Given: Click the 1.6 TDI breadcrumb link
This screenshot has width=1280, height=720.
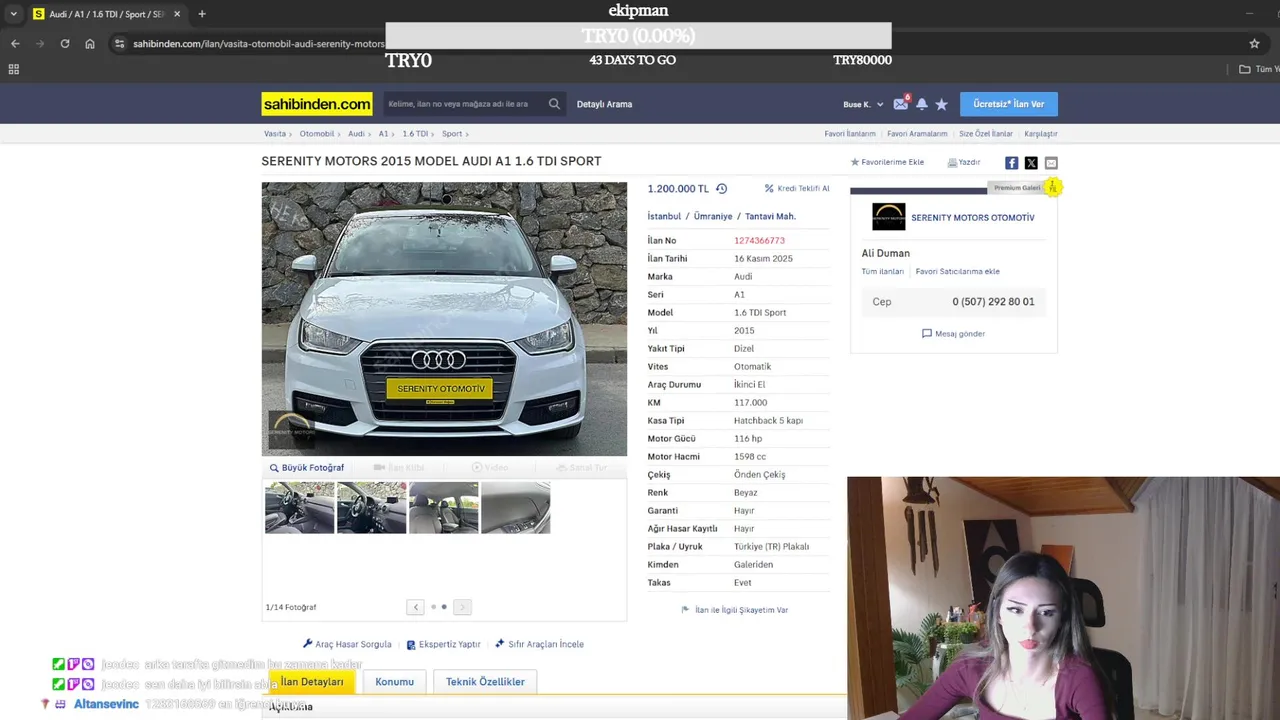Looking at the screenshot, I should coord(415,134).
